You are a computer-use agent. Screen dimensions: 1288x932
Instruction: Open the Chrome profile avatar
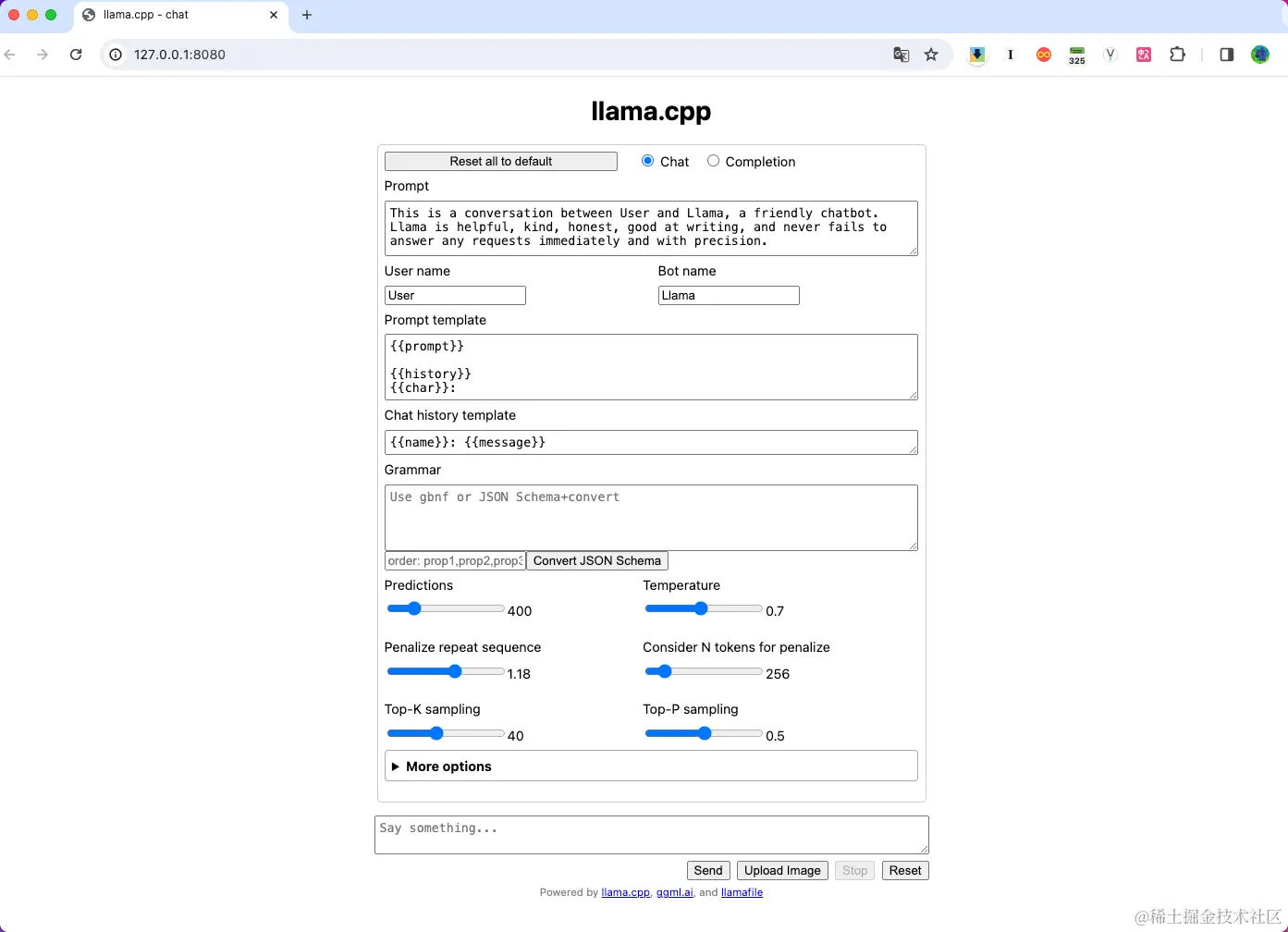pos(1260,55)
